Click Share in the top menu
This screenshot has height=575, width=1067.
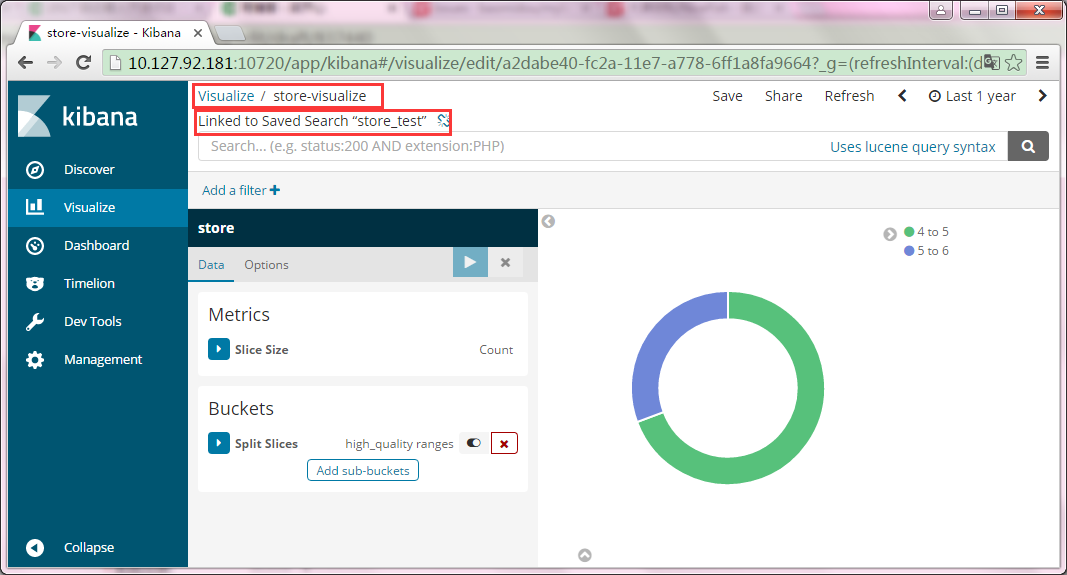point(783,96)
